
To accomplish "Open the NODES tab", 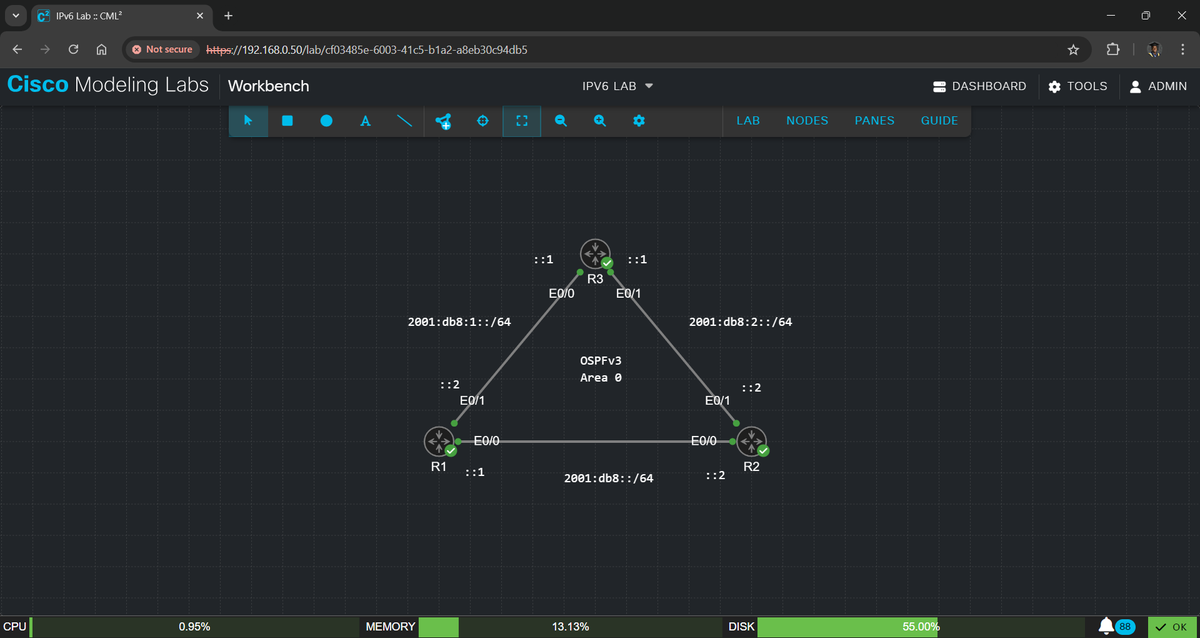I will point(807,121).
